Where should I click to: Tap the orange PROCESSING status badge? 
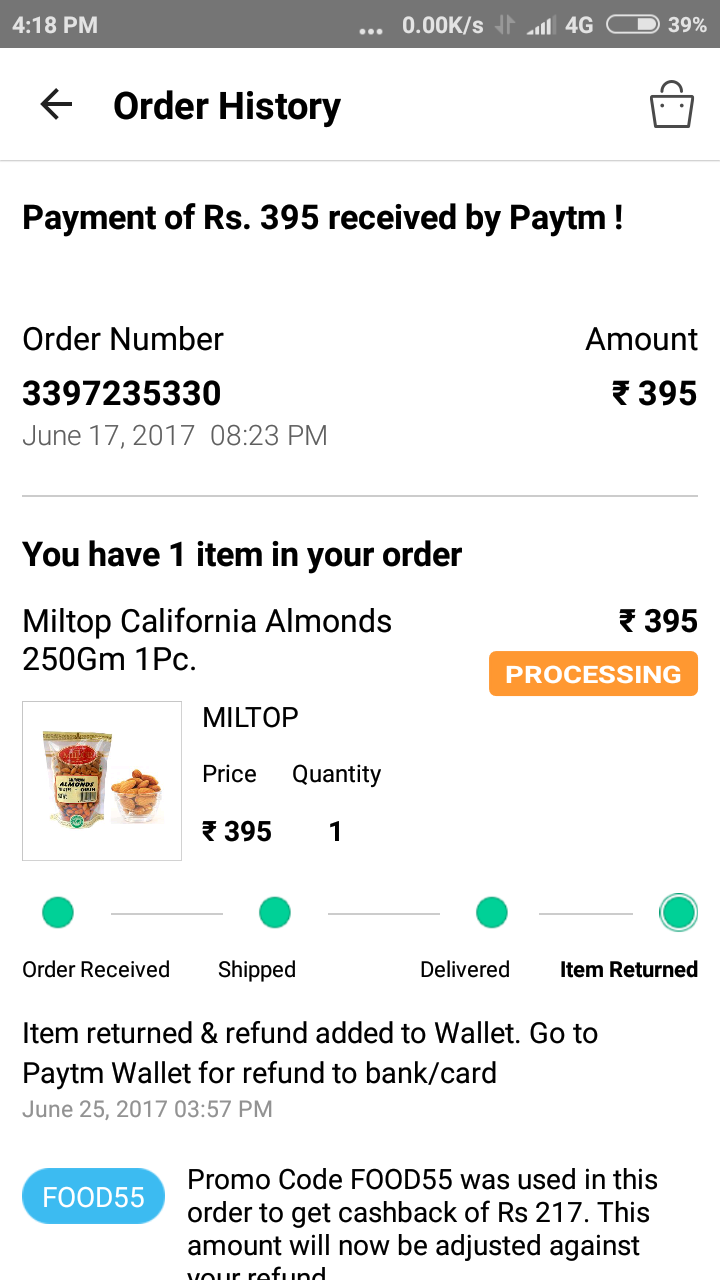click(593, 674)
